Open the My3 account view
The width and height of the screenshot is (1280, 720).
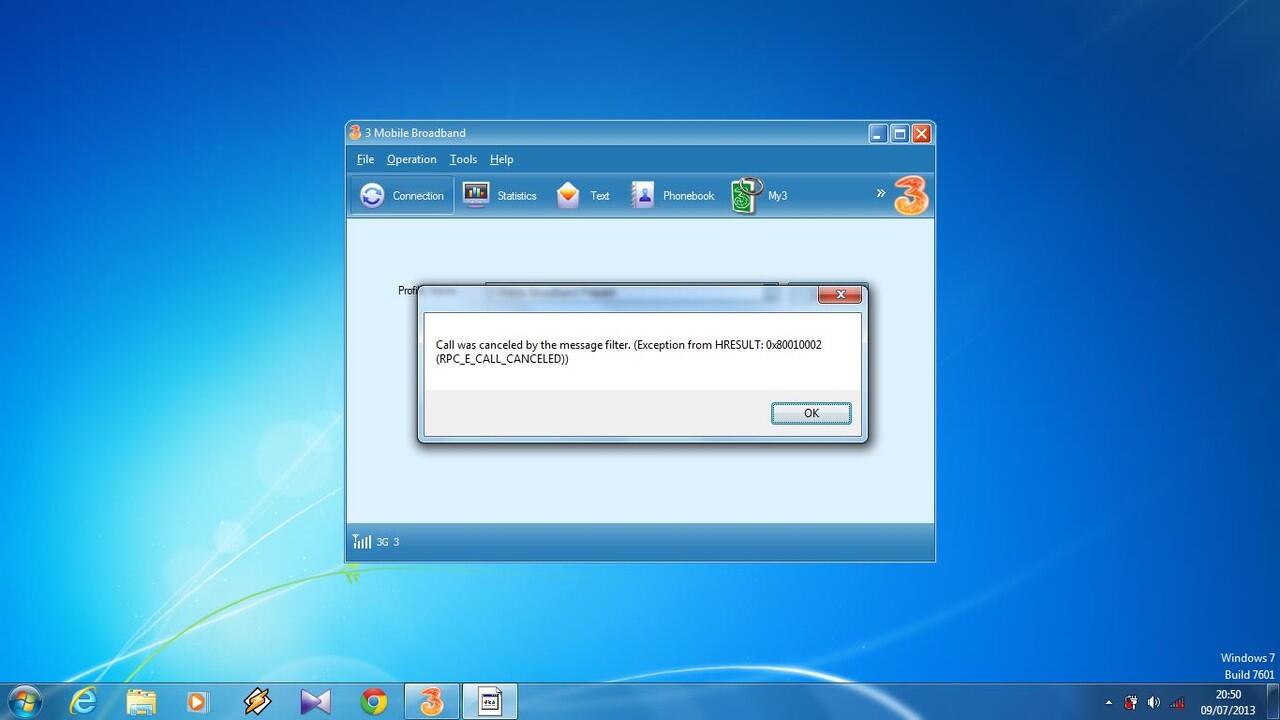point(759,196)
